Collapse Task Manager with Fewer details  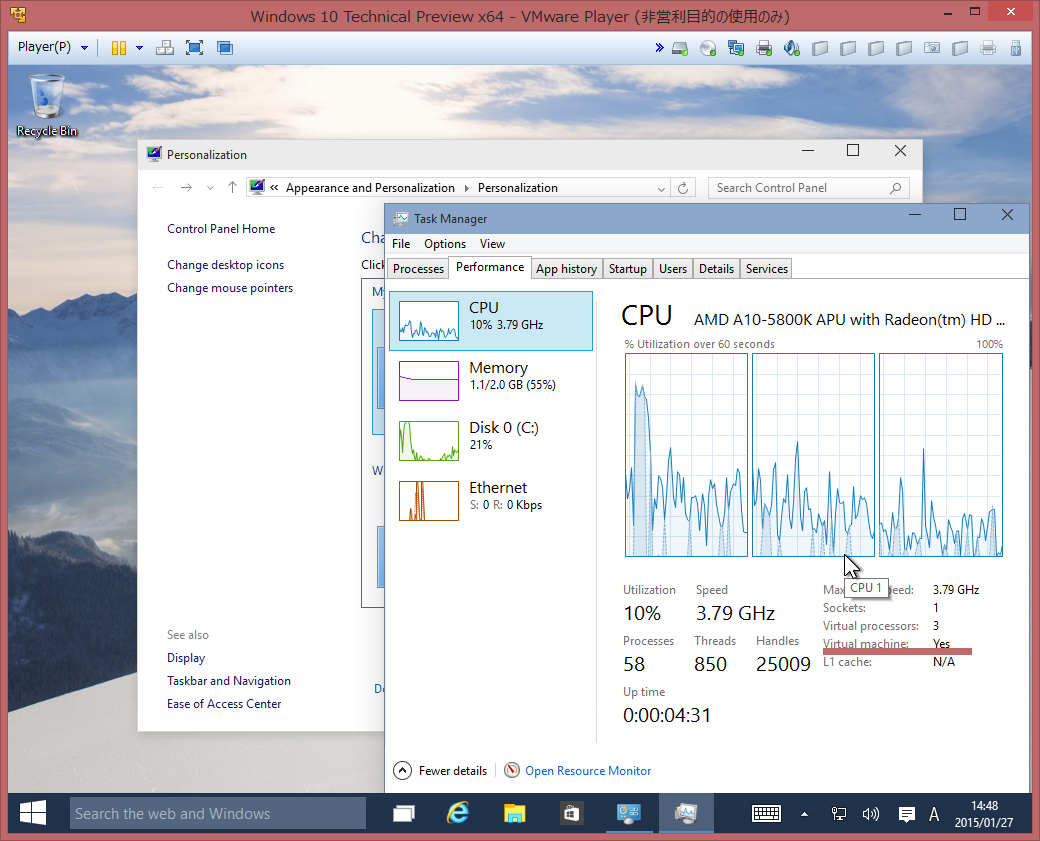(441, 771)
